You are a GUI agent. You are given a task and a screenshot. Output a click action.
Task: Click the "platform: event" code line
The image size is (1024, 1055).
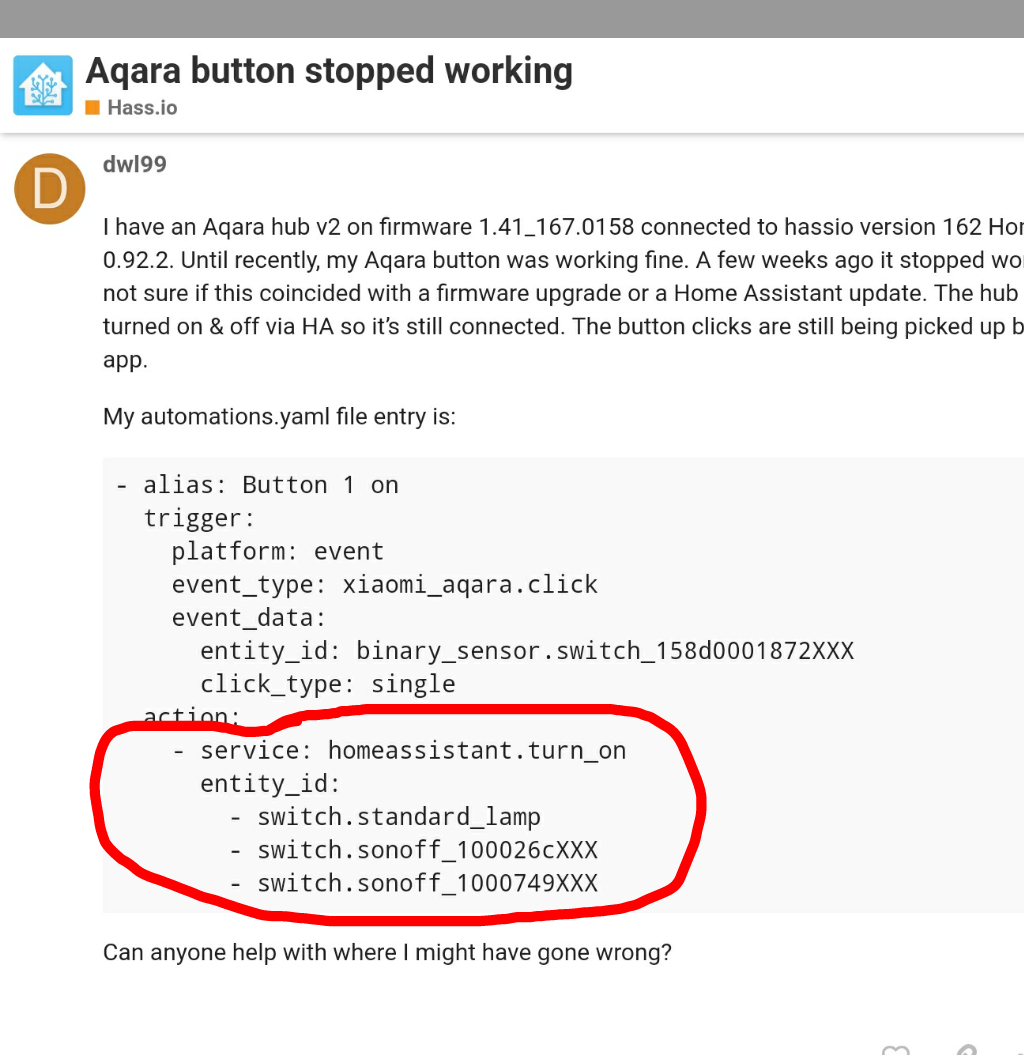coord(277,551)
